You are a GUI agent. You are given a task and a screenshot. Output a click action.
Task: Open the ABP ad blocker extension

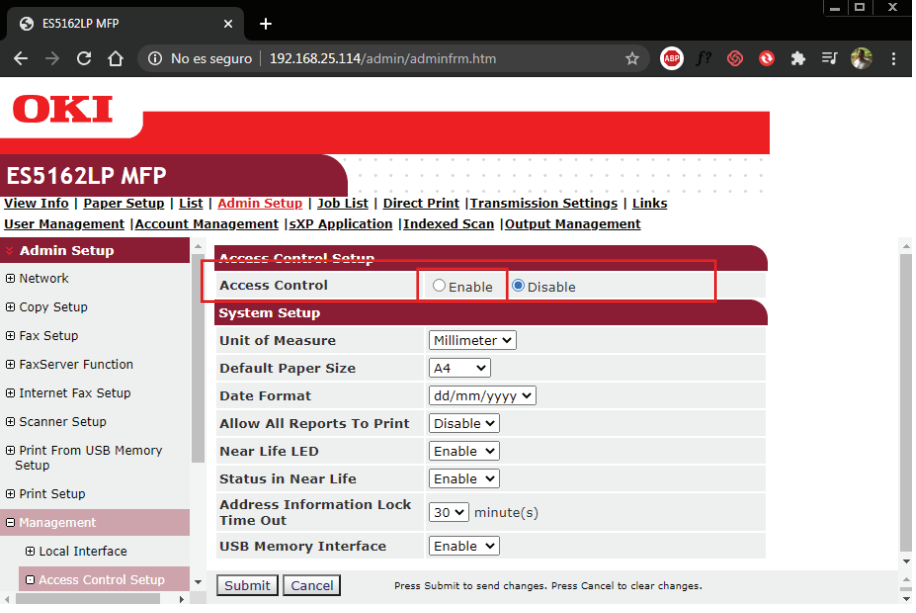point(672,59)
